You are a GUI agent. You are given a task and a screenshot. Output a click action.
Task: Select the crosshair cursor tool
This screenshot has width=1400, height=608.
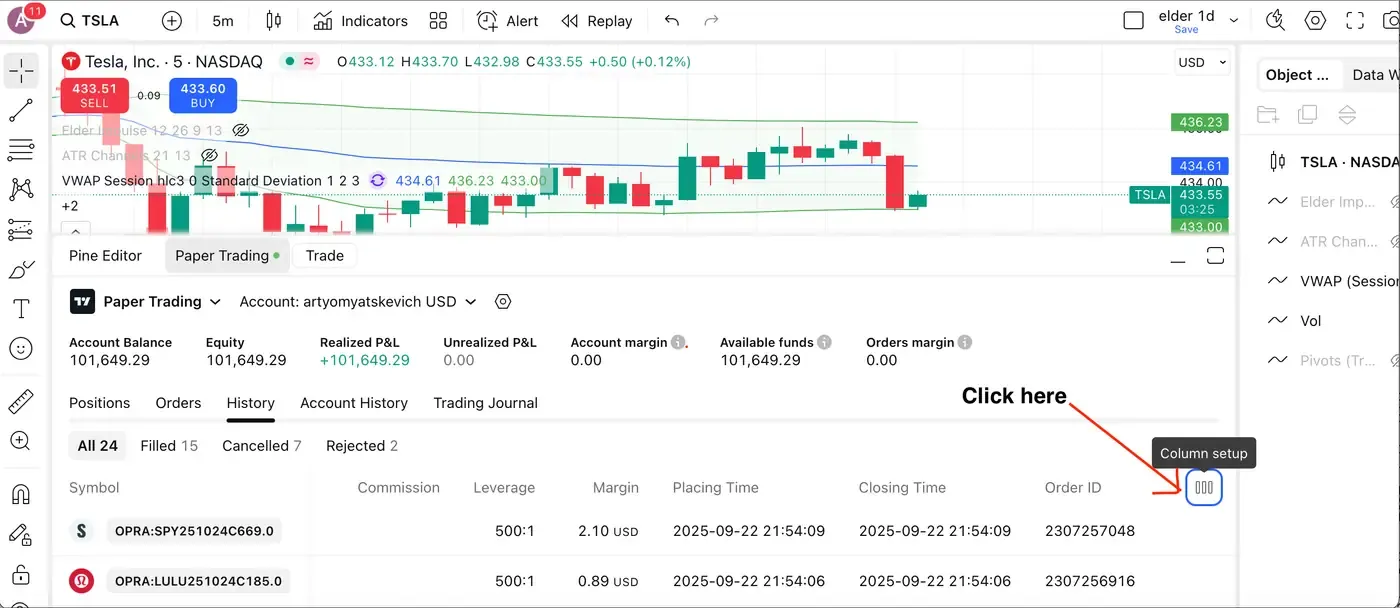pyautogui.click(x=20, y=71)
